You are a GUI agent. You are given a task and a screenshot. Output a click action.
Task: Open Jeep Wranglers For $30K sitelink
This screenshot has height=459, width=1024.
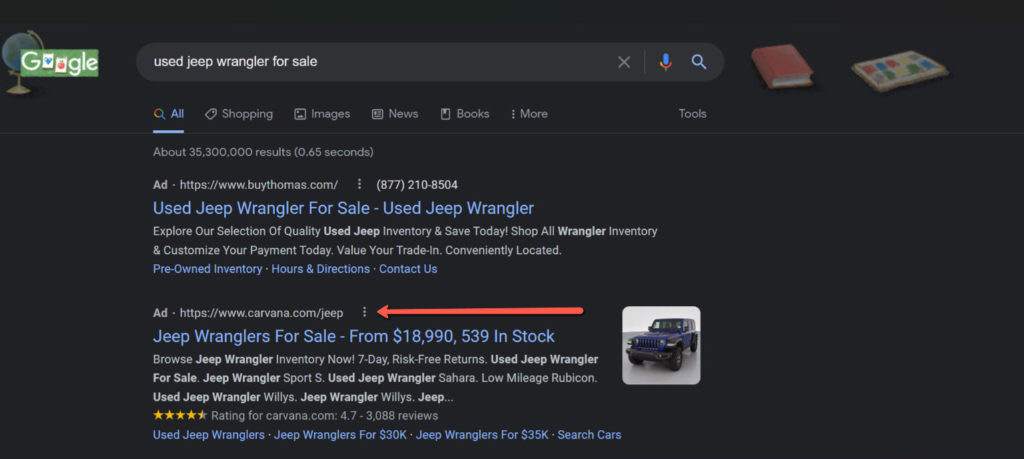coord(340,435)
